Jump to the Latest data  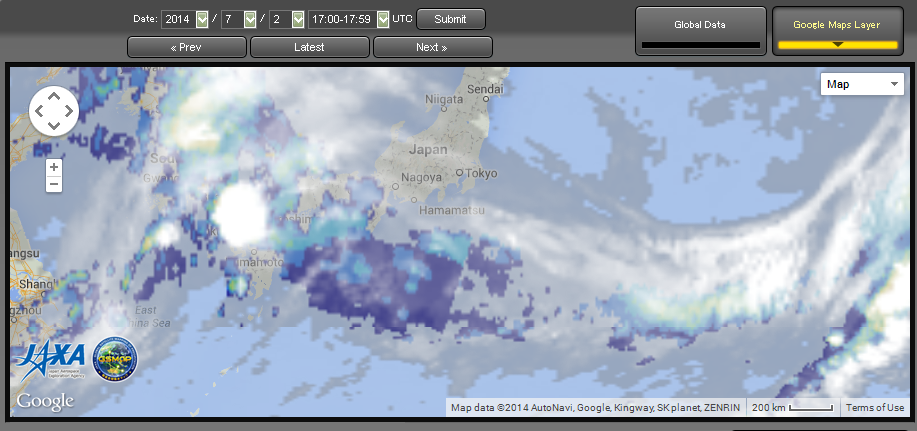[309, 47]
